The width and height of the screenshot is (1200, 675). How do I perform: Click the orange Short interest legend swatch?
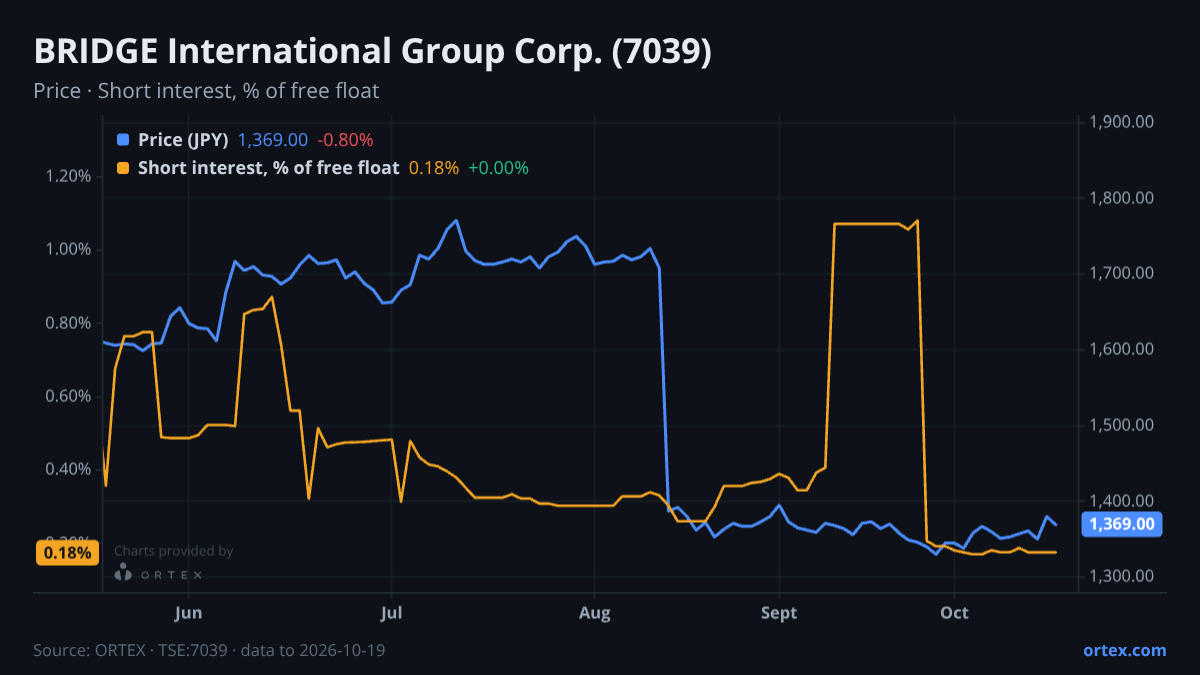(123, 168)
